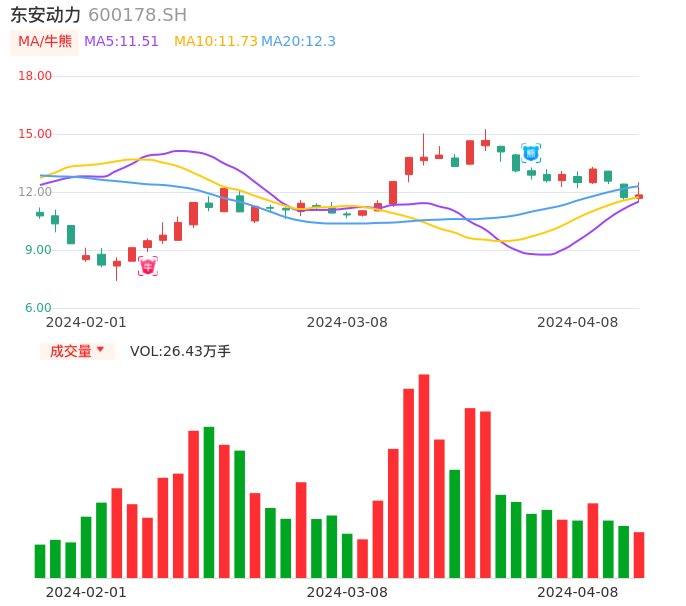
Task: Click the 12.00 price axis label
Action: pos(35,192)
